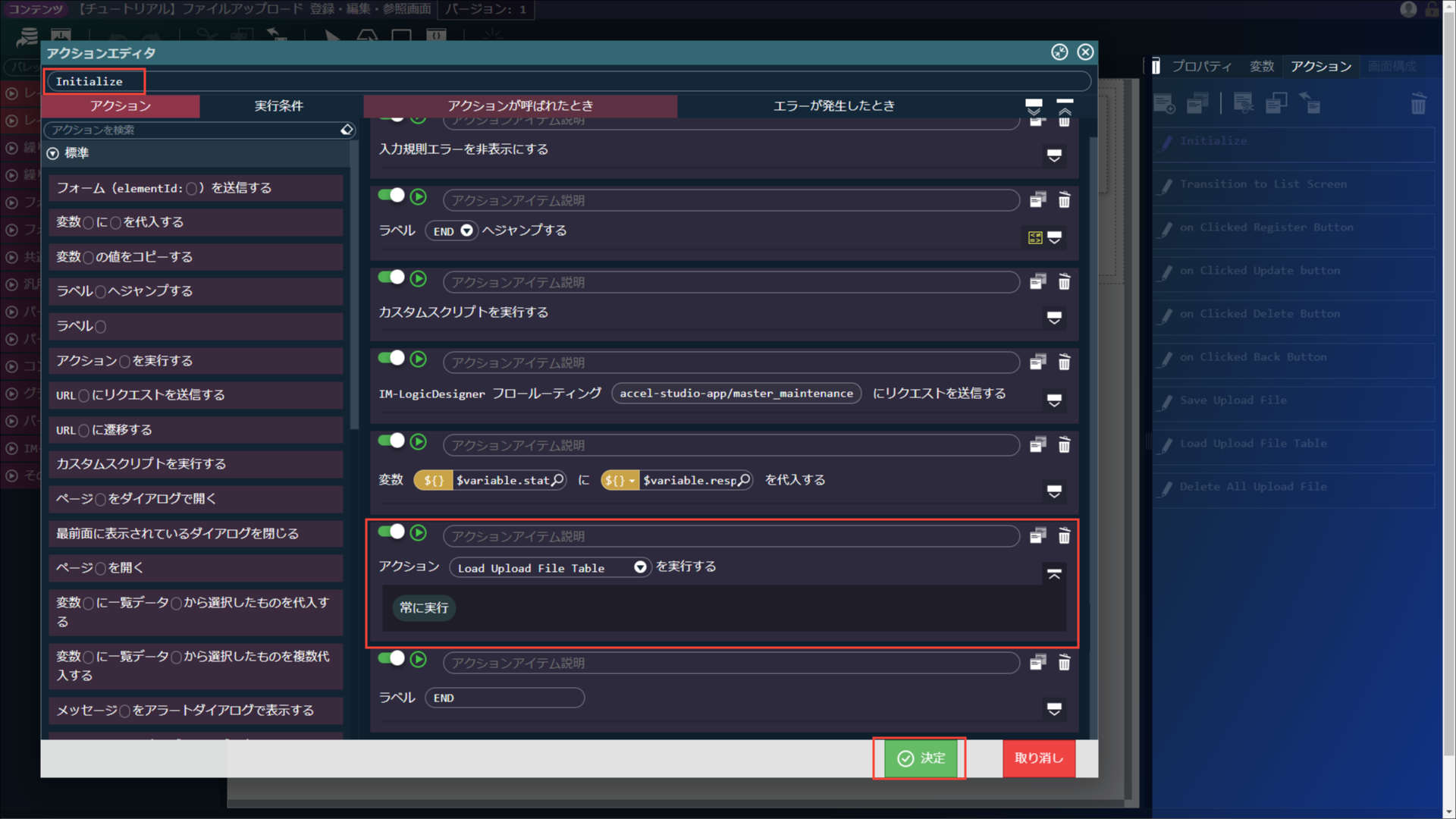The width and height of the screenshot is (1456, 819).
Task: Toggle enable switch for Load Upload File Table
Action: pos(392,532)
